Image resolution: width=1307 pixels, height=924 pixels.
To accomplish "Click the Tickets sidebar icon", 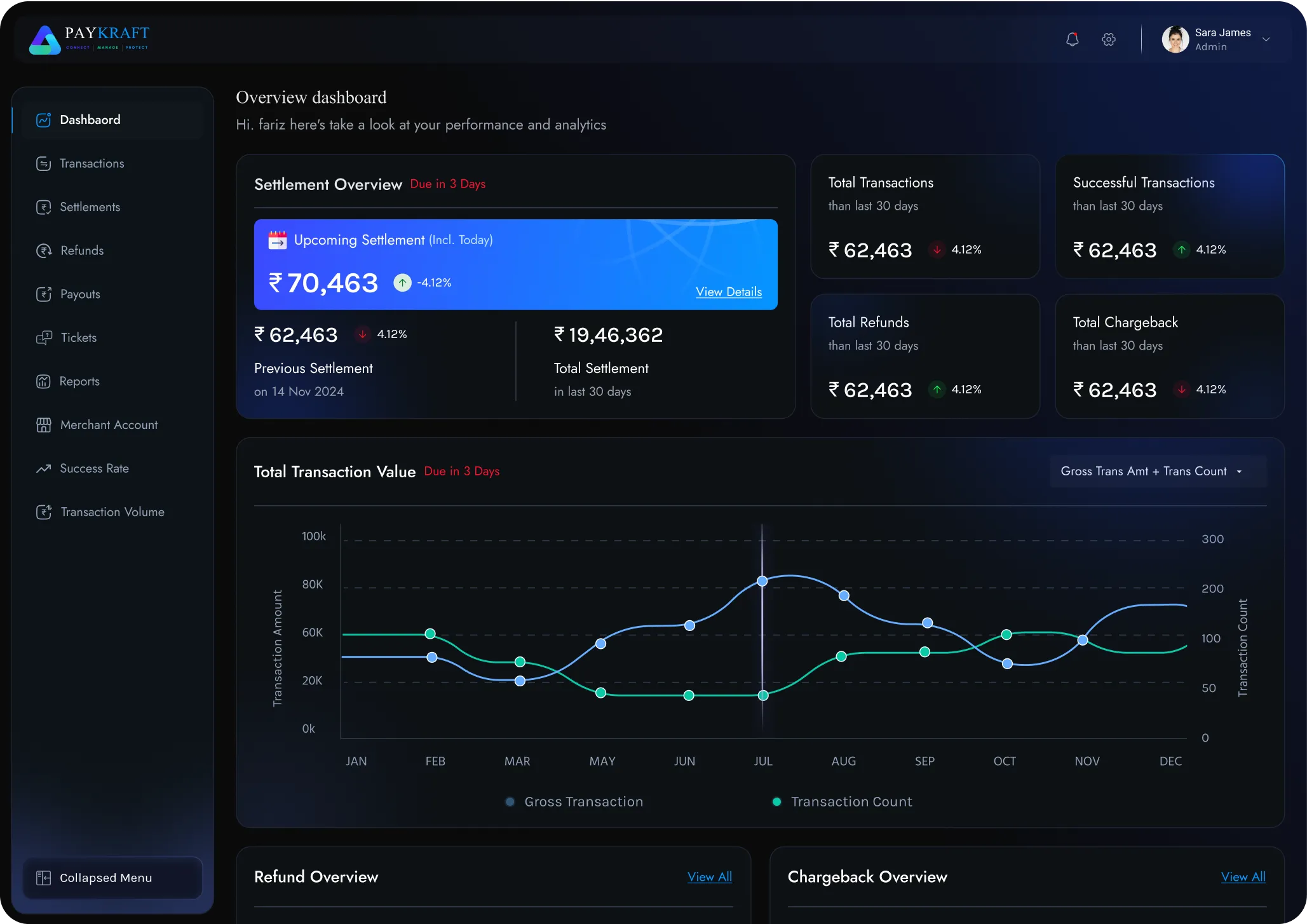I will (x=43, y=338).
